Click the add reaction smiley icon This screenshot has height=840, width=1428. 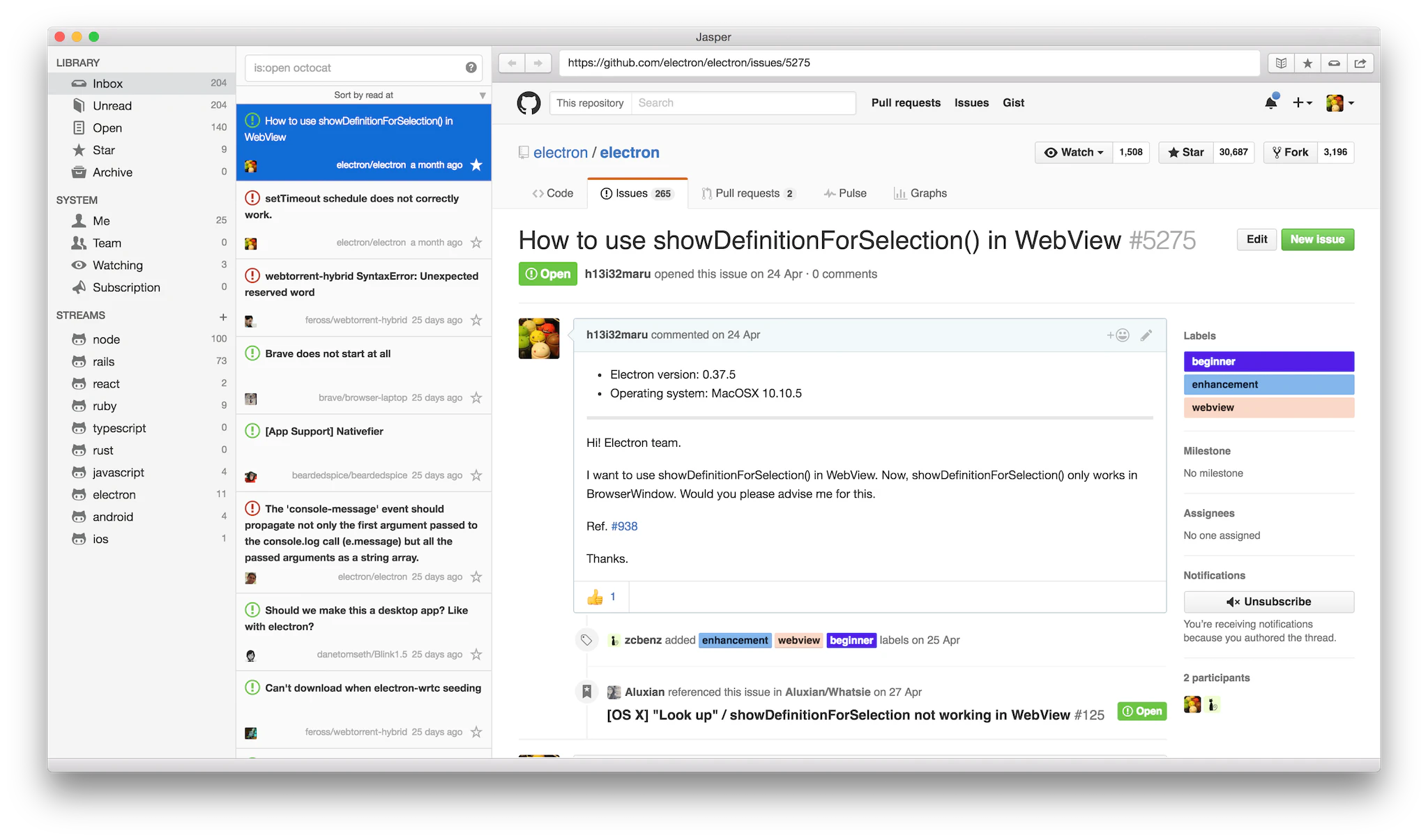[x=1118, y=335]
